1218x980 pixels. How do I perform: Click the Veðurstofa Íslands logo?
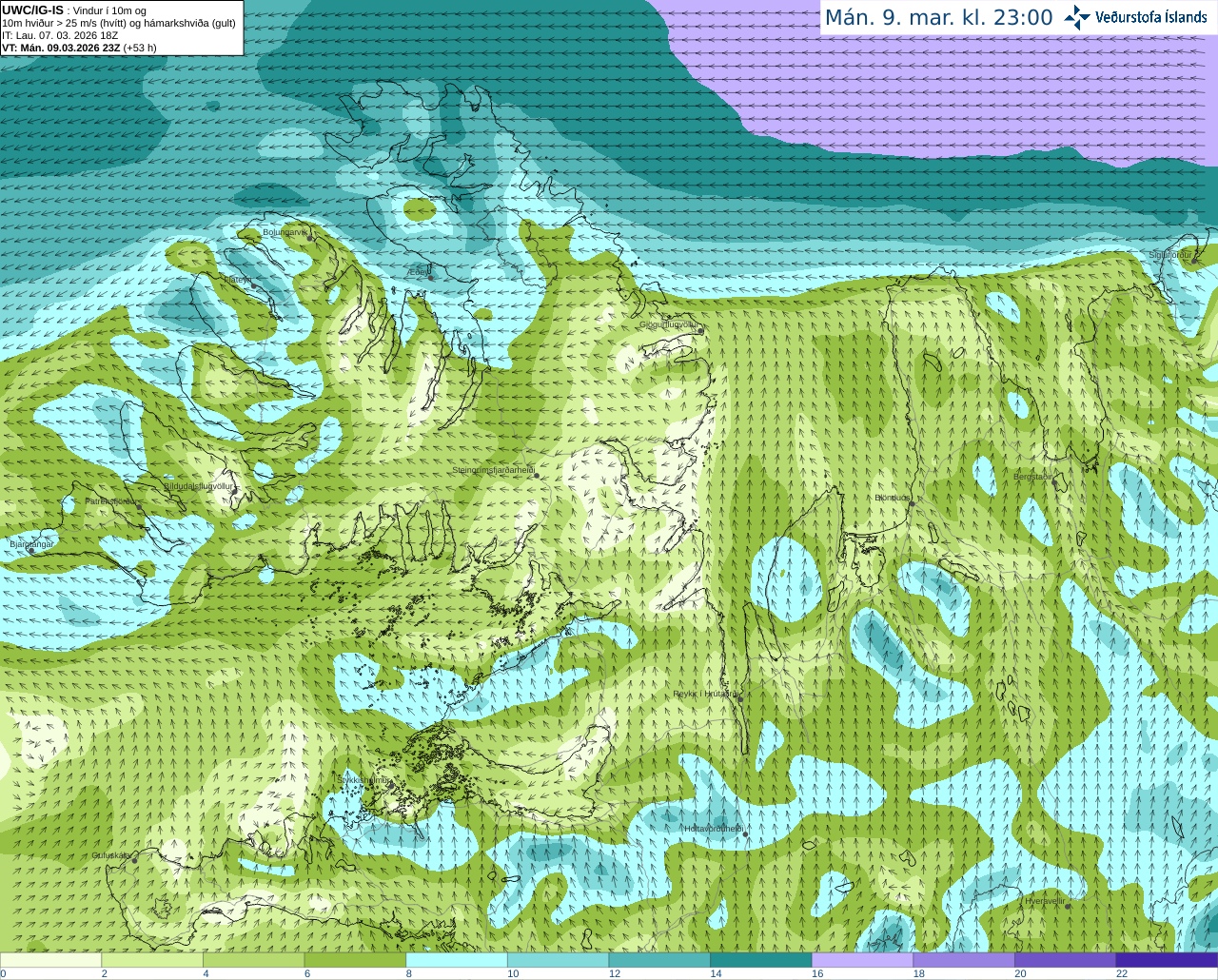tap(1135, 17)
